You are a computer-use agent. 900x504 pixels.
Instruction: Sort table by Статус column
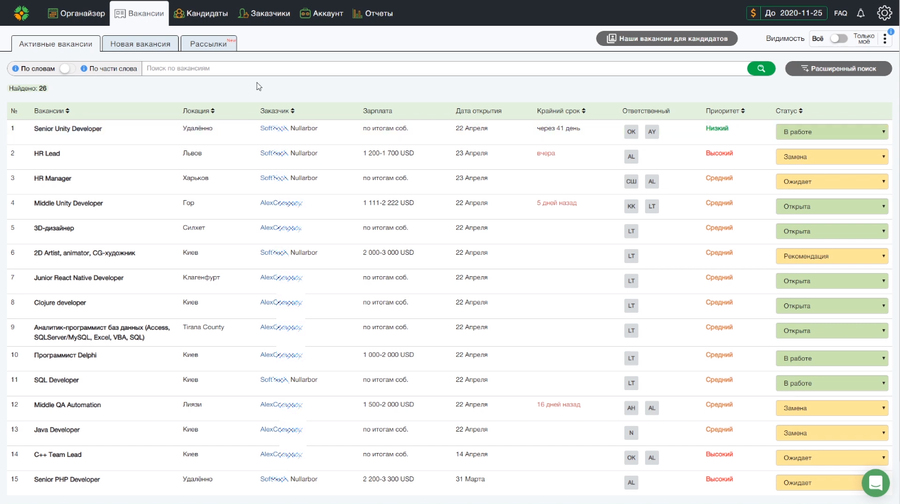click(x=789, y=111)
